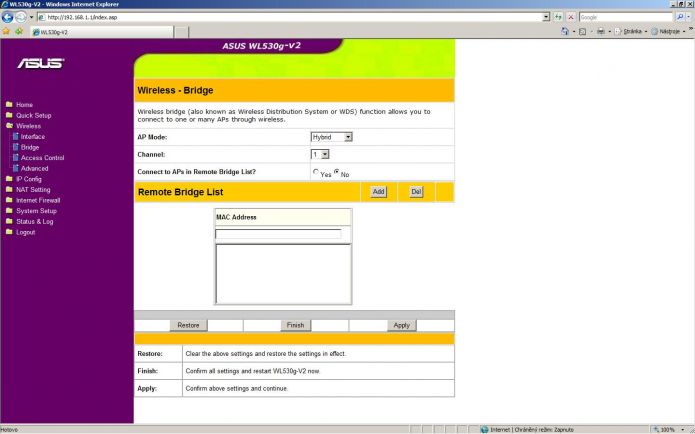This screenshot has height=434, width=695.
Task: Open the Wireless Advanced page
Action: click(x=35, y=168)
